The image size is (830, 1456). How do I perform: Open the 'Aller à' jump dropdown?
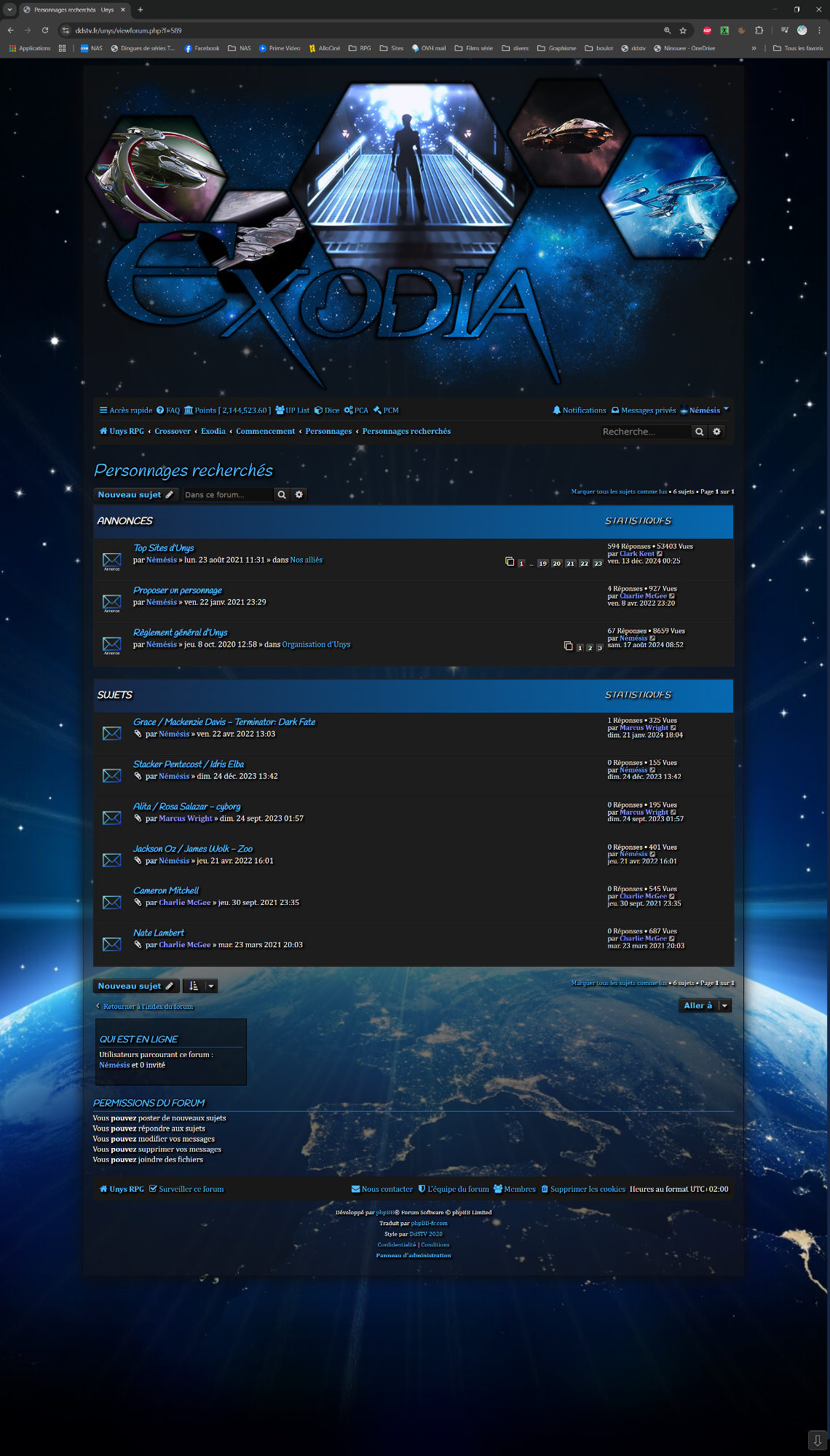pyautogui.click(x=704, y=1006)
